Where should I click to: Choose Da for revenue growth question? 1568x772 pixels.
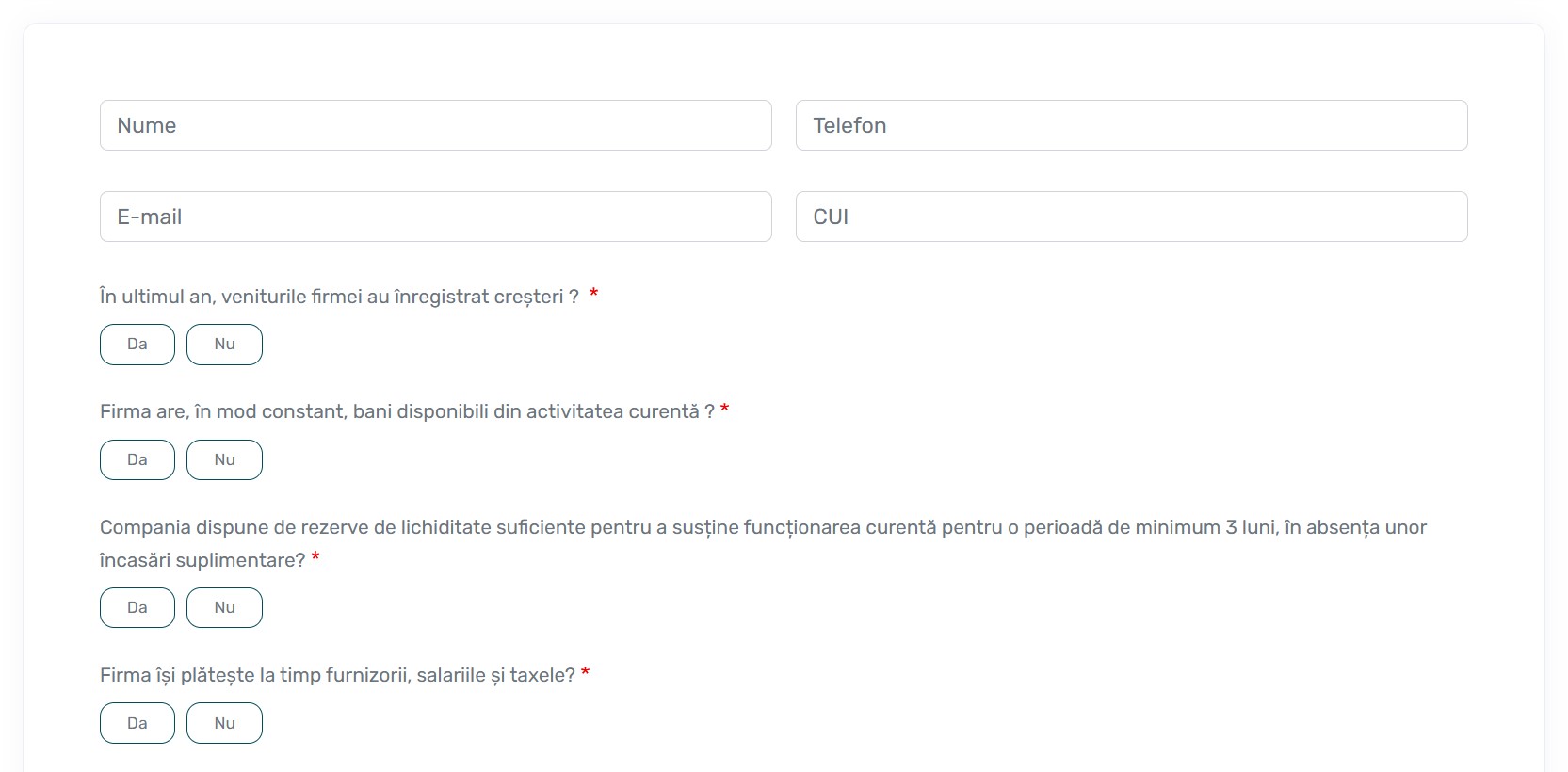(137, 345)
